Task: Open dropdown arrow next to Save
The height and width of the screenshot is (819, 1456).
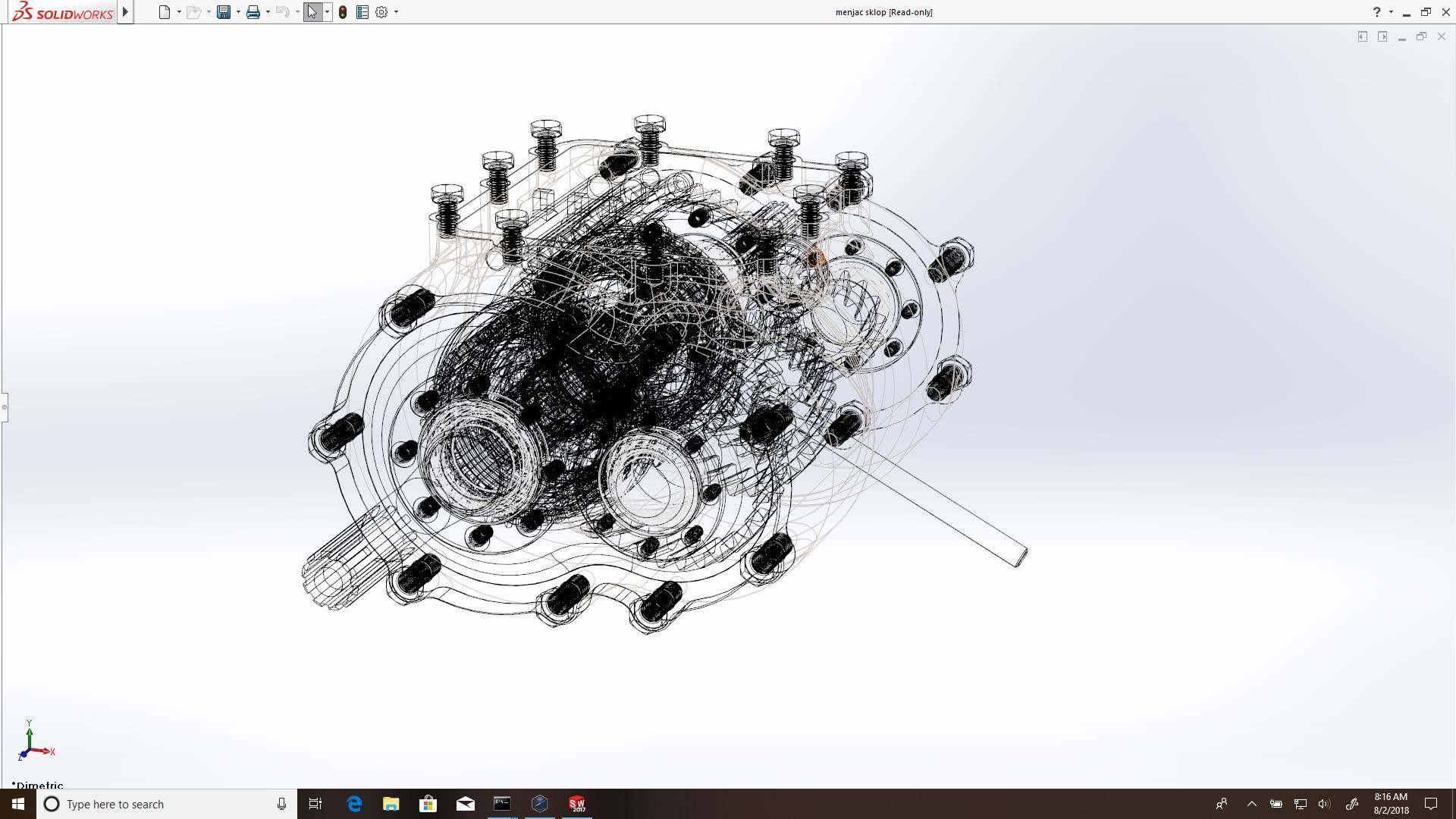Action: coord(238,12)
